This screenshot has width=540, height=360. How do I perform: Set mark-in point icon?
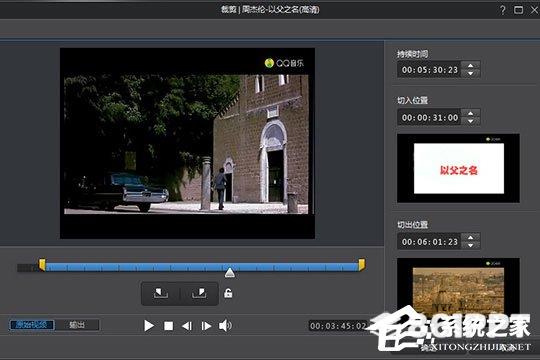click(x=161, y=294)
